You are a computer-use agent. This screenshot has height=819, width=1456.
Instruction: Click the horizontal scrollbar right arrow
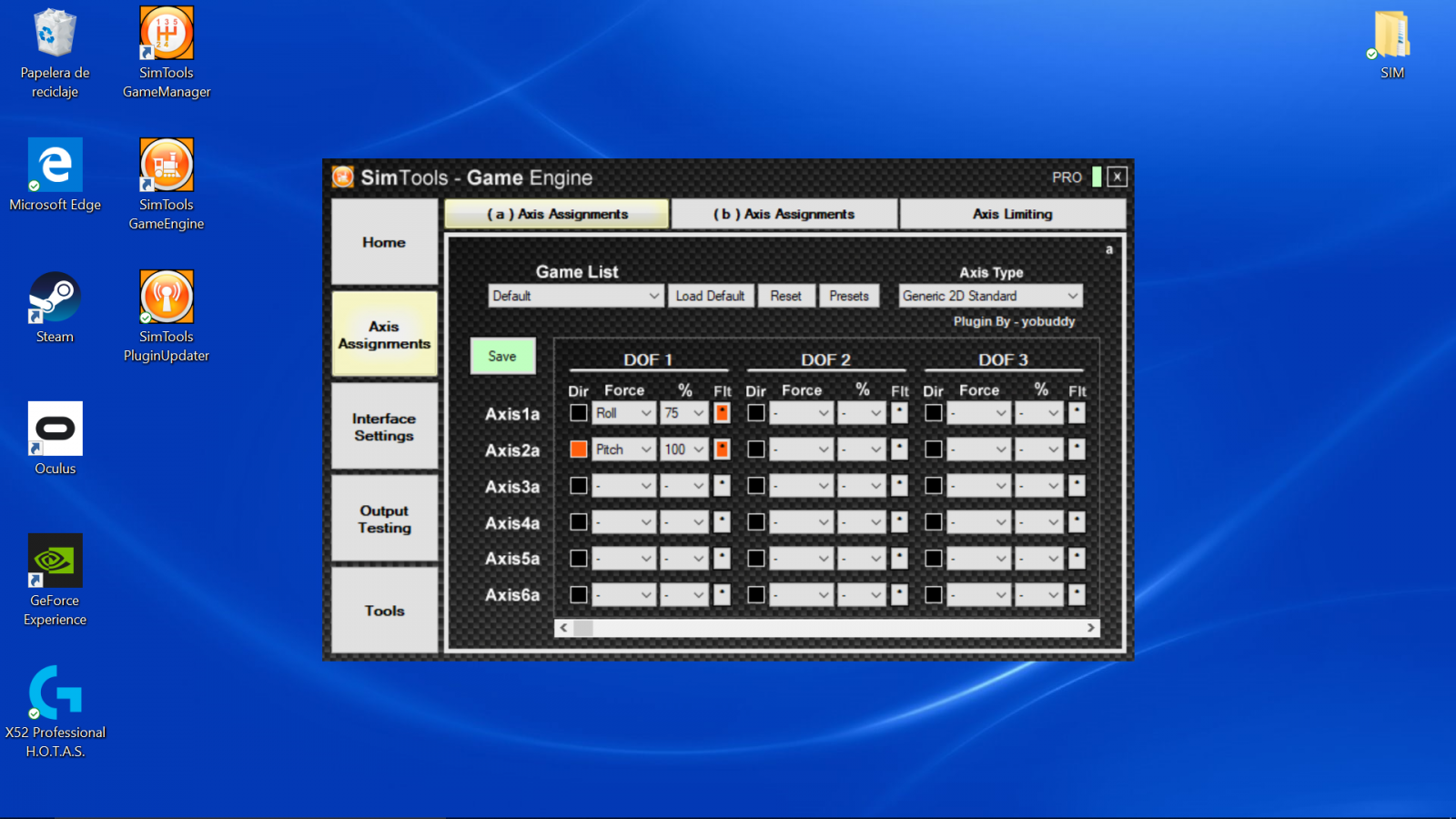(1091, 628)
